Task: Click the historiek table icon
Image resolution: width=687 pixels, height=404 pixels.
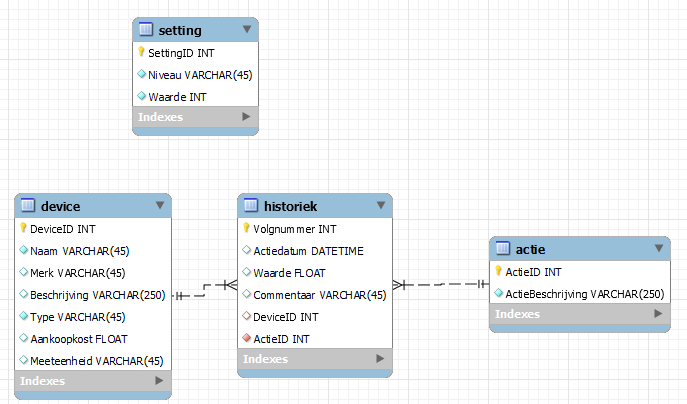Action: (250, 206)
